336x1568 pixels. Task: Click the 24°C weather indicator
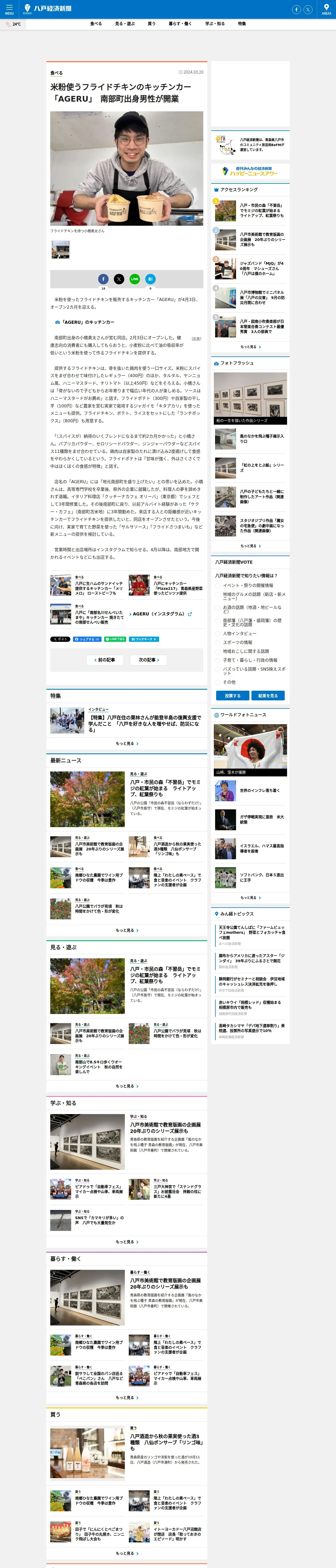point(13,24)
